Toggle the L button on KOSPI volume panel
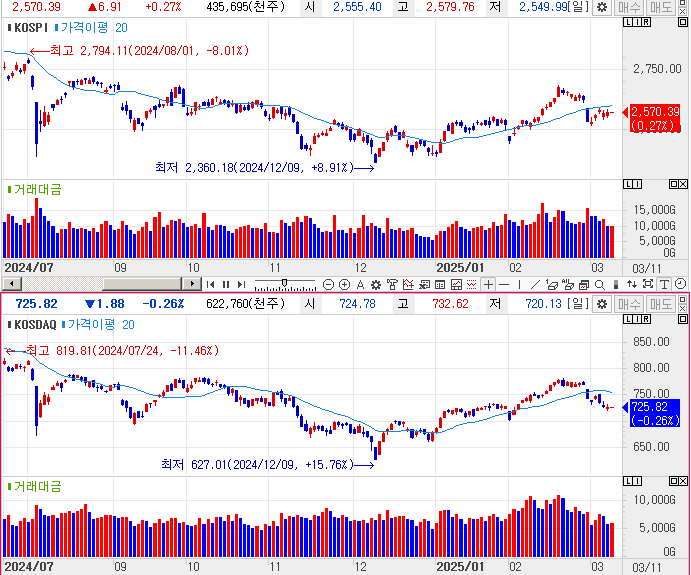This screenshot has height=575, width=691. point(628,184)
